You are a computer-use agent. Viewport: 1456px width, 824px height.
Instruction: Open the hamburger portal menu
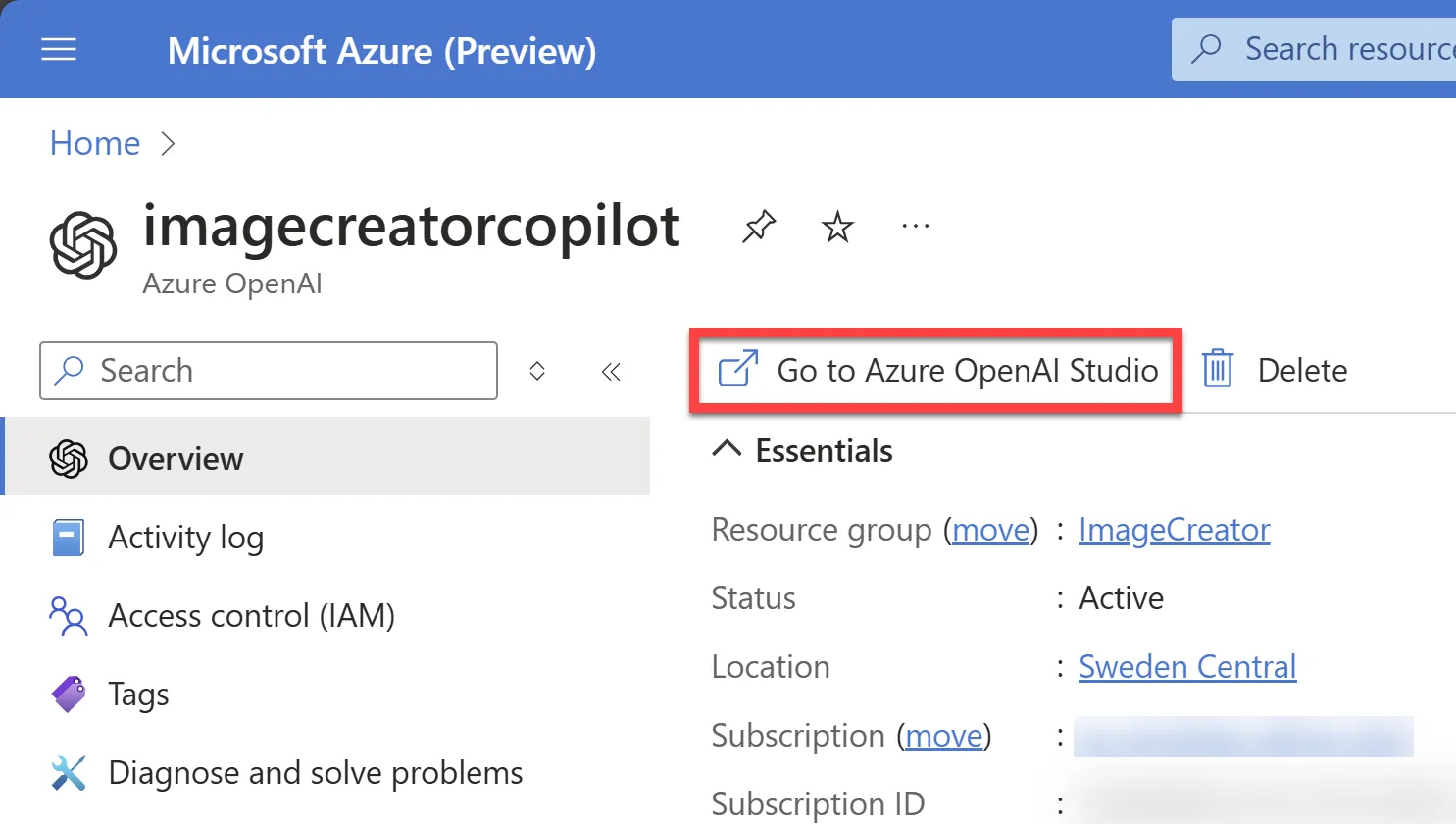click(59, 49)
